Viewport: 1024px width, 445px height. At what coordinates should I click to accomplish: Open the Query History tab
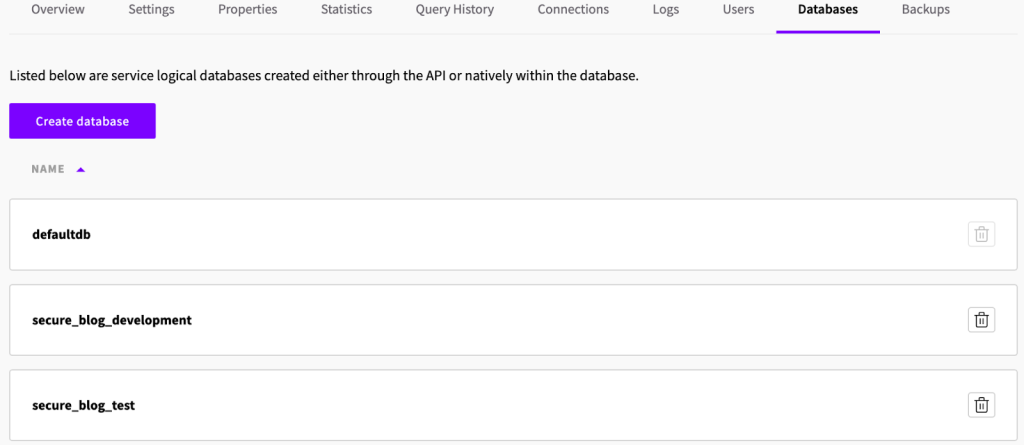coord(454,10)
